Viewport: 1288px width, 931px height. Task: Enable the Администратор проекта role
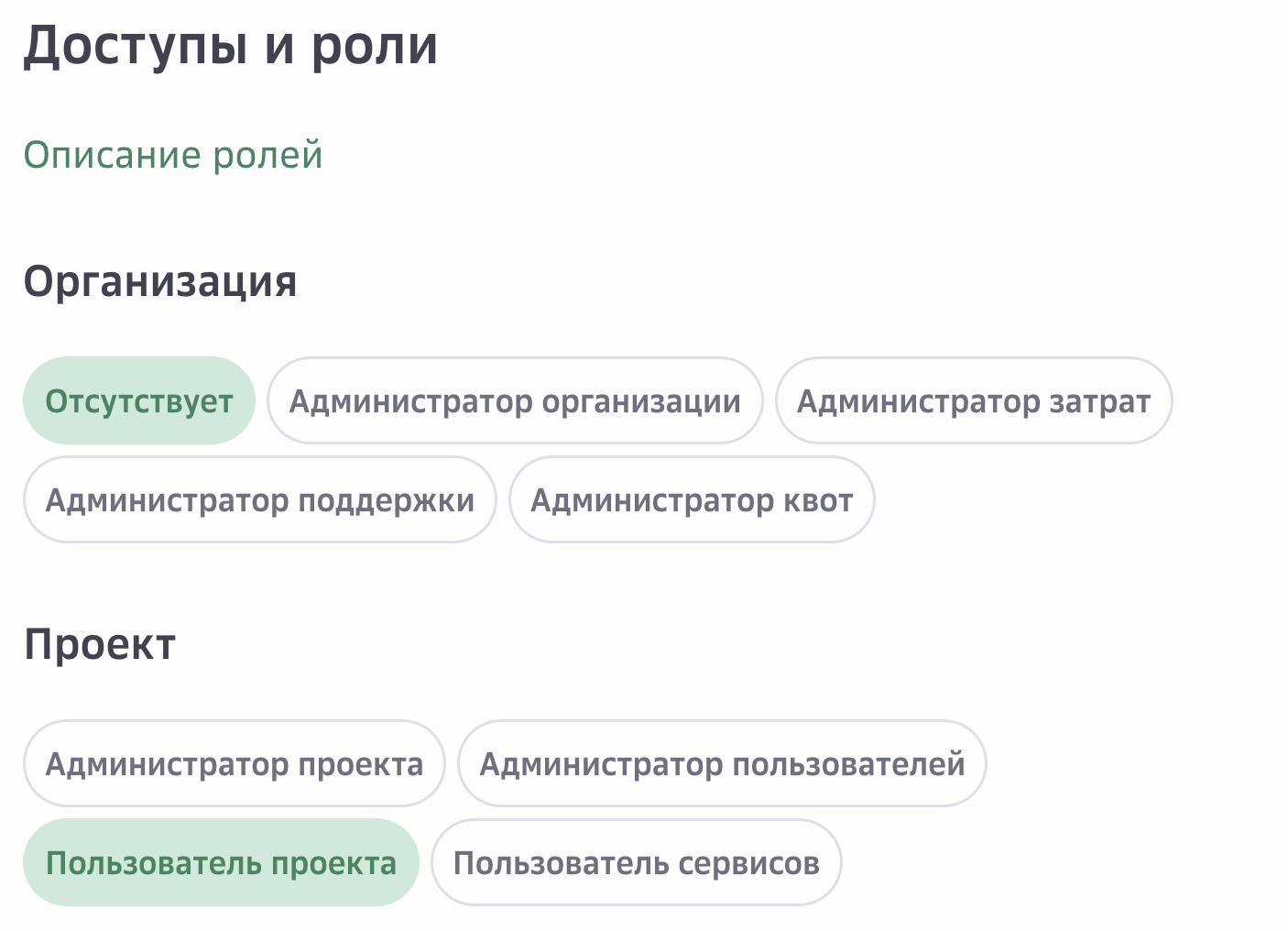click(235, 763)
